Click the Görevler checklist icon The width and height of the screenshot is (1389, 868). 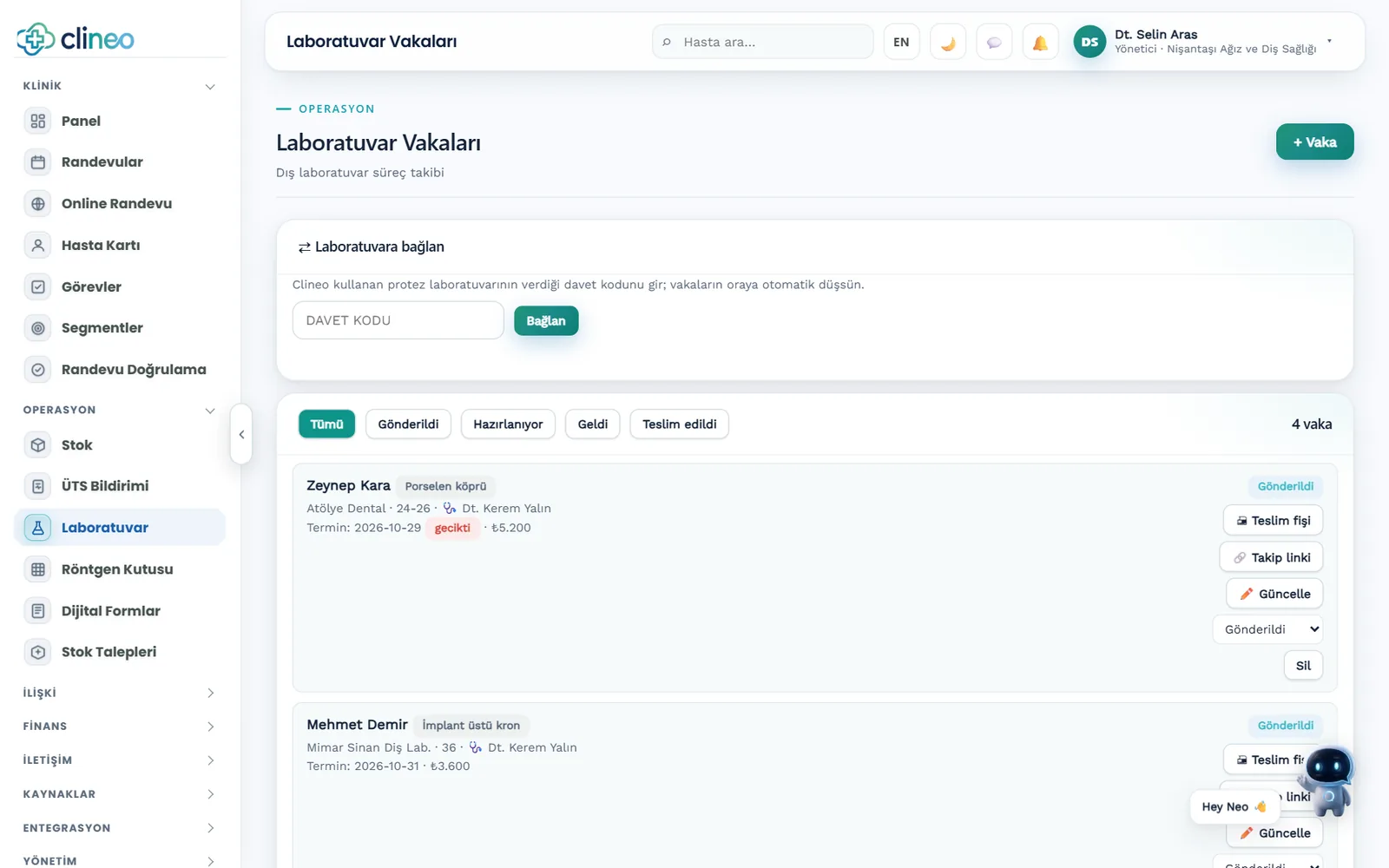[x=38, y=286]
